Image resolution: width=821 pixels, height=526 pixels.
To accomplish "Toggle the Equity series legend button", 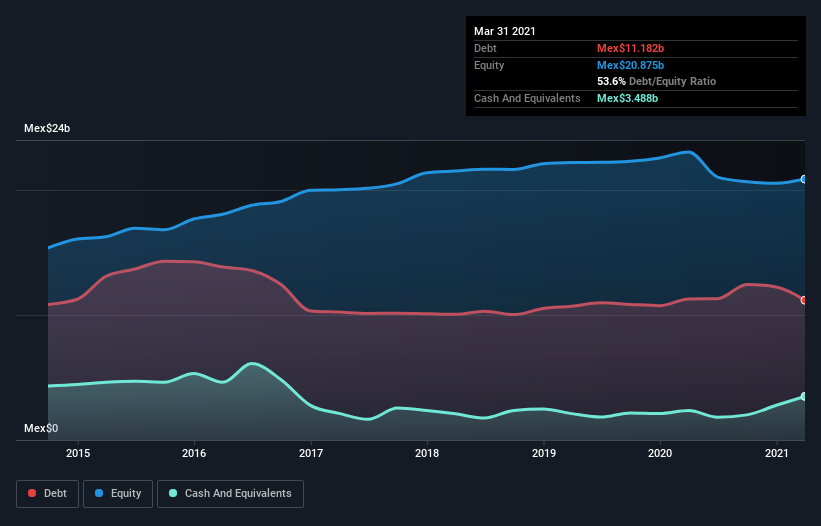I will coord(118,493).
